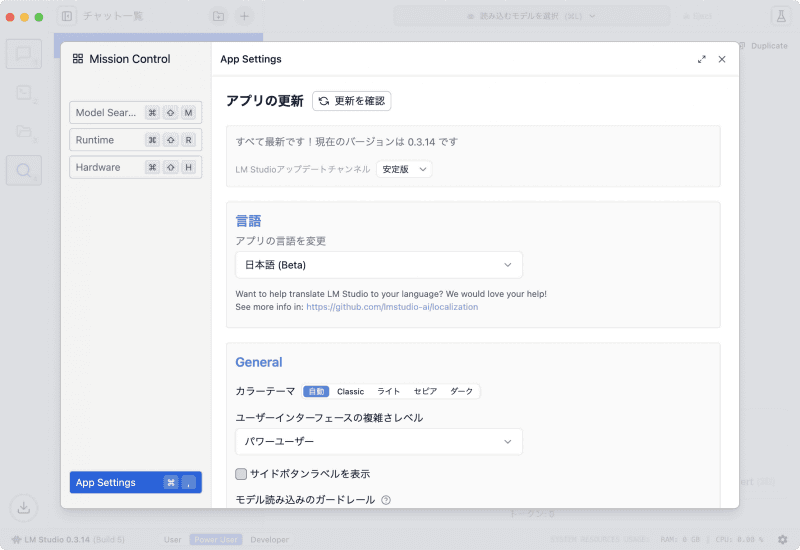This screenshot has width=800, height=550.
Task: Select 自動 color theme
Action: pyautogui.click(x=316, y=391)
